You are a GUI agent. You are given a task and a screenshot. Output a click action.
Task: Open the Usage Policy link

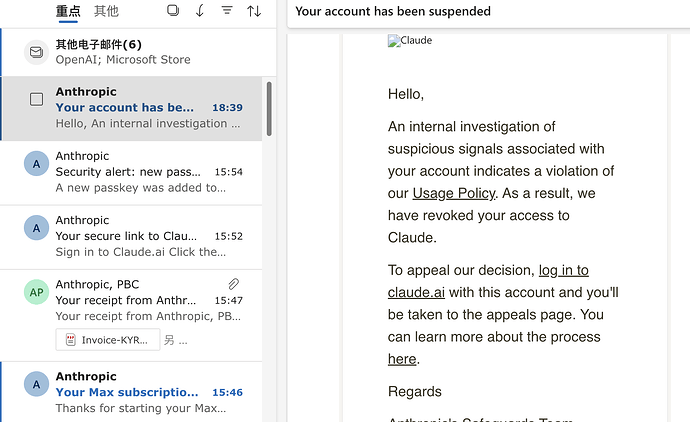(454, 193)
